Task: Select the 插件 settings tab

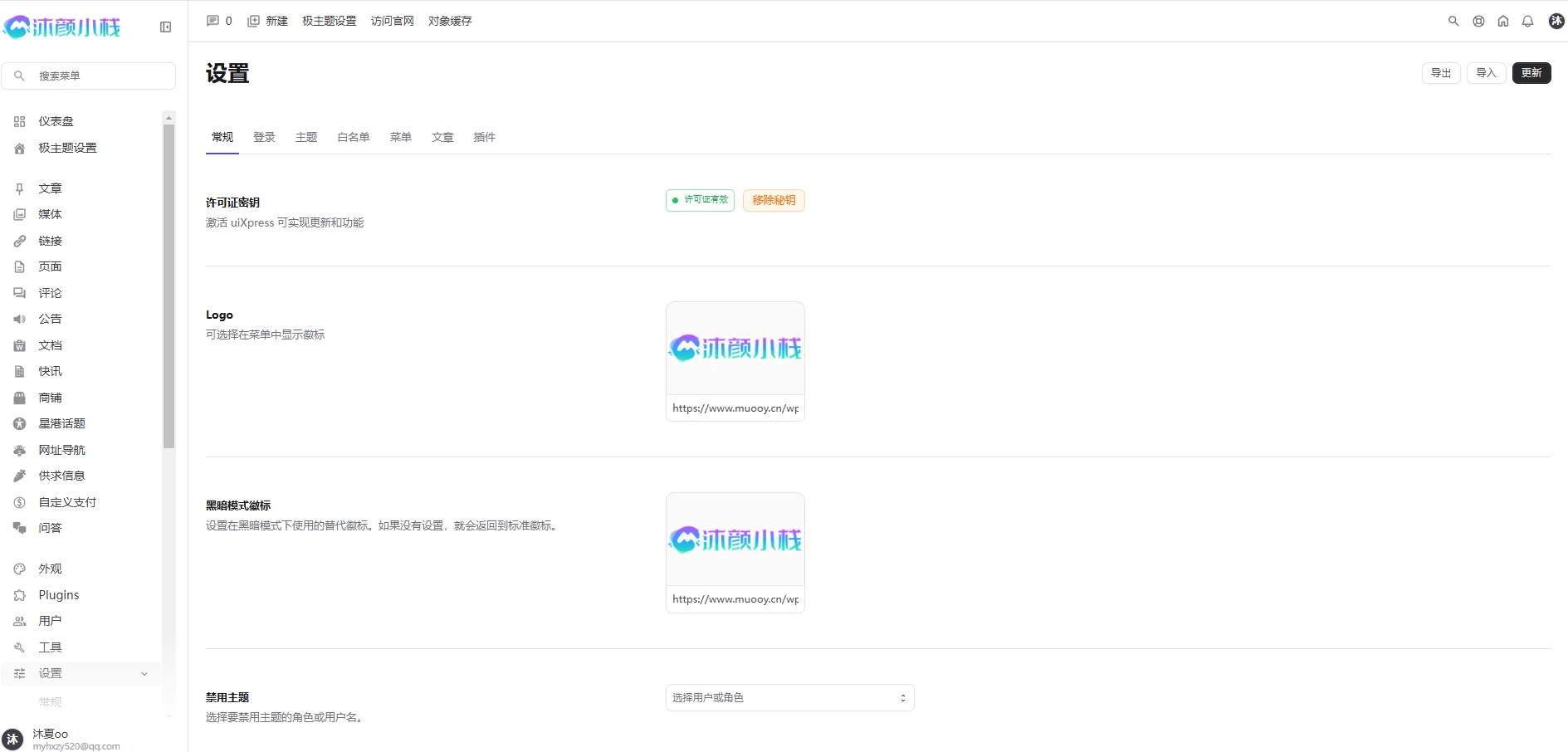Action: (484, 137)
